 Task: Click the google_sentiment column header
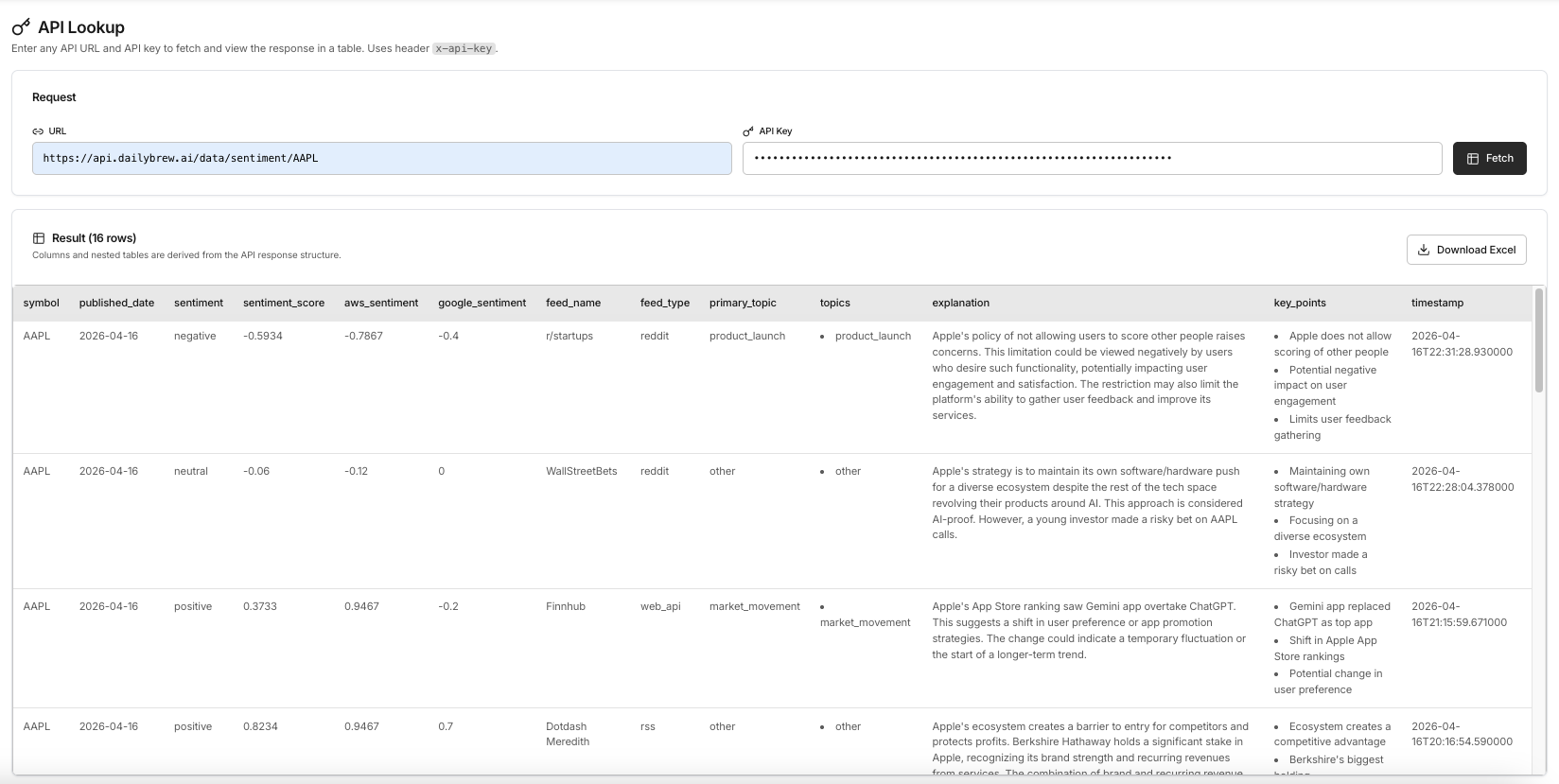(482, 303)
